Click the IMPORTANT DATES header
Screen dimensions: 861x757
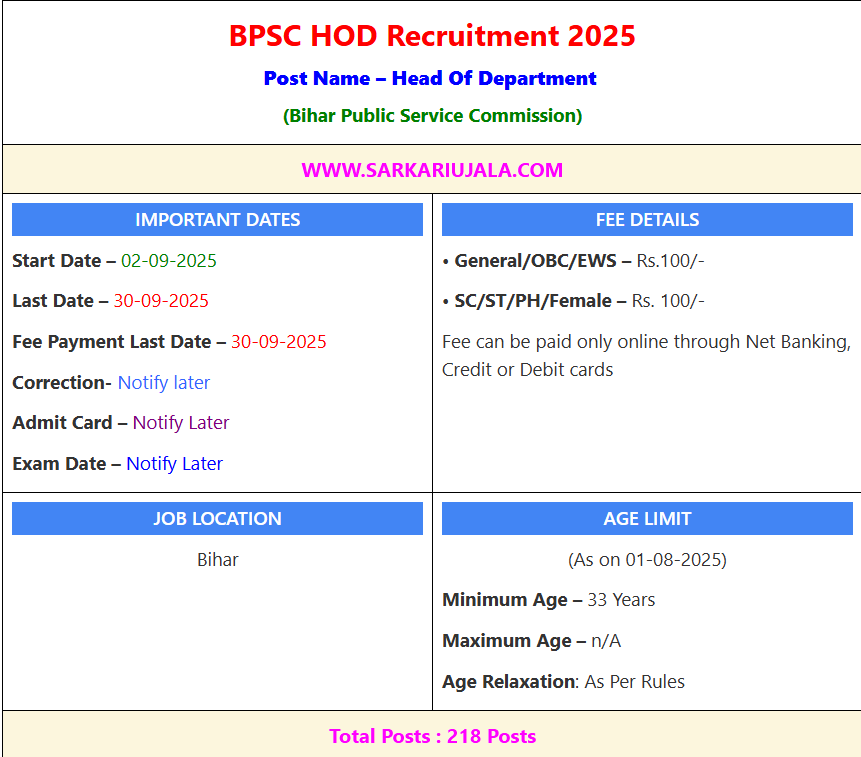tap(217, 220)
